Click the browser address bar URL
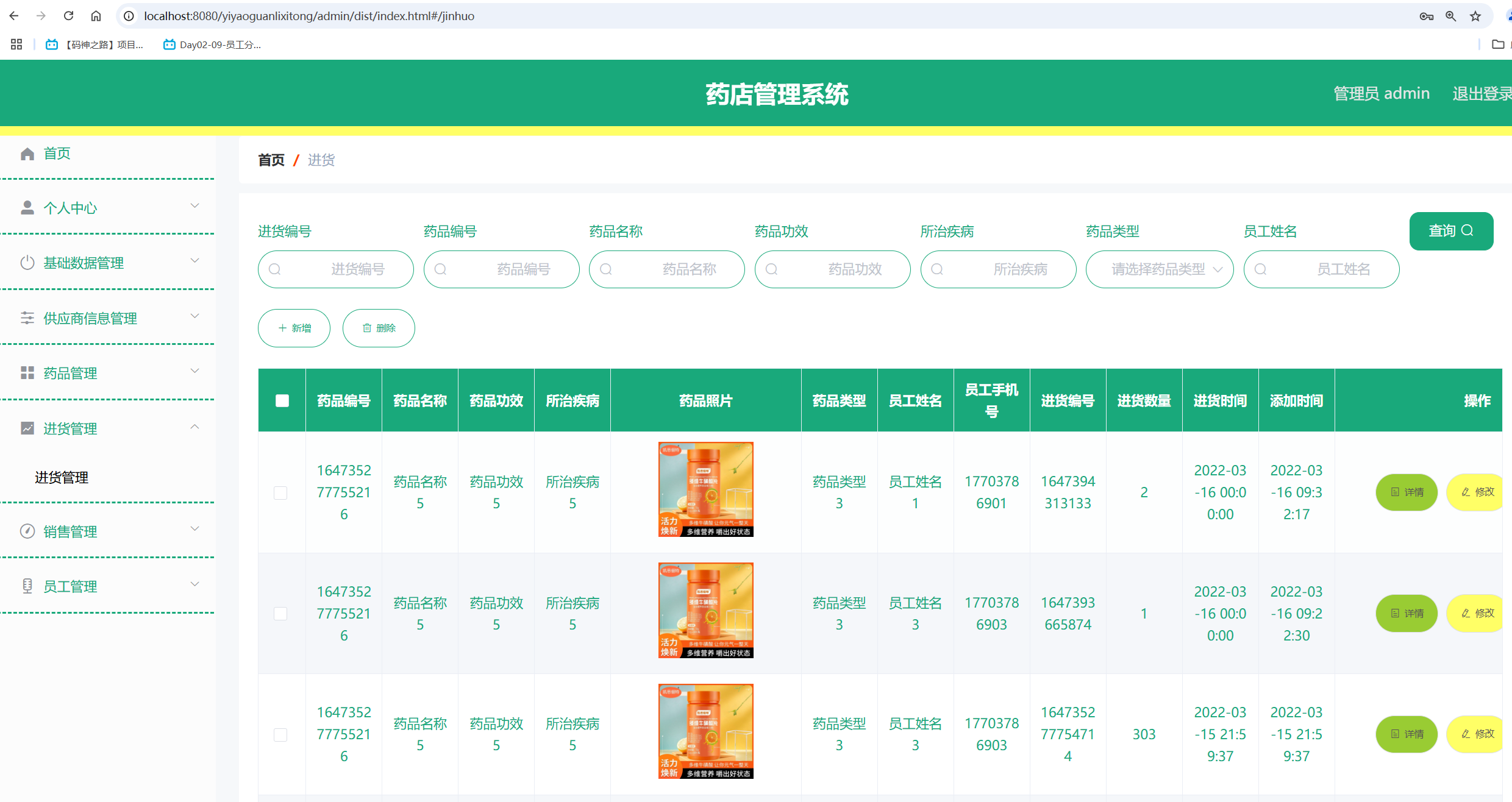This screenshot has width=1512, height=802. 309,16
